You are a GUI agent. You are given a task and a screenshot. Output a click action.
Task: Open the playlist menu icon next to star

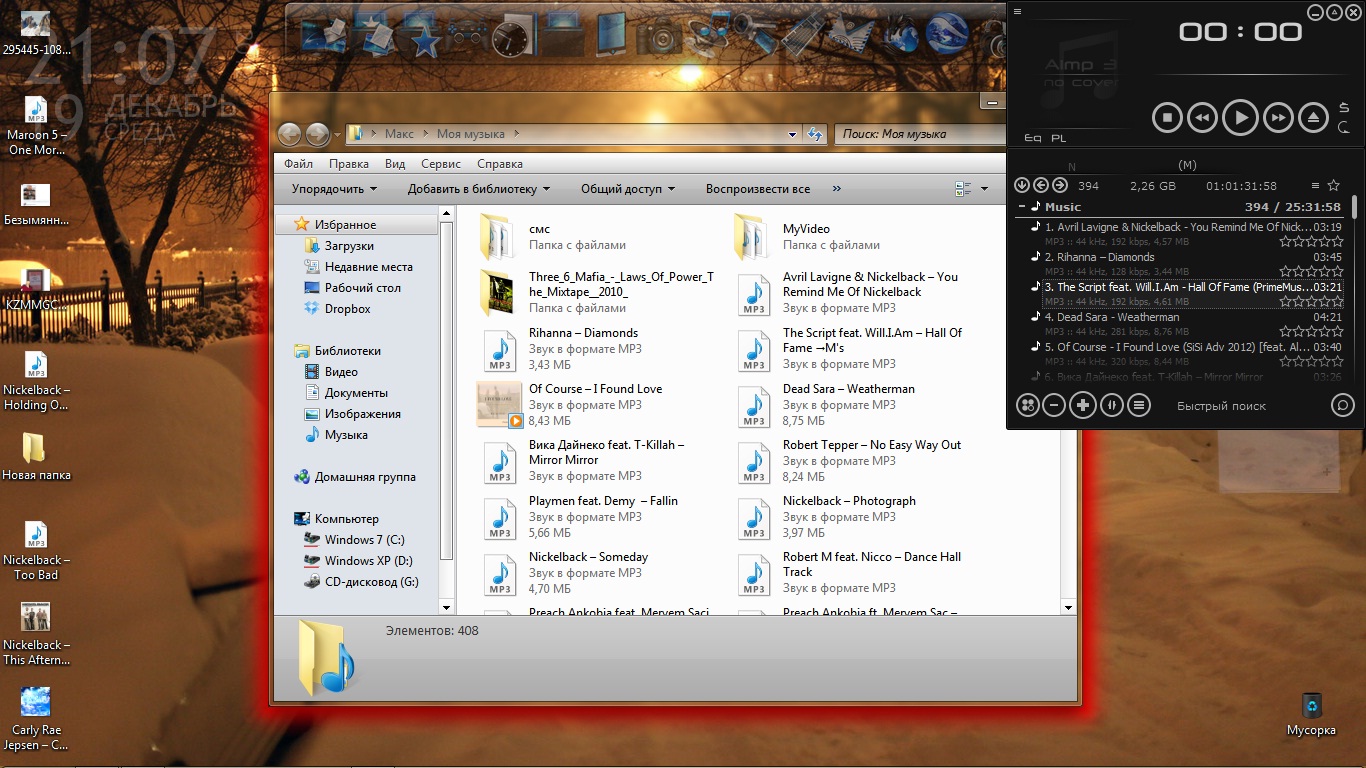point(1315,186)
